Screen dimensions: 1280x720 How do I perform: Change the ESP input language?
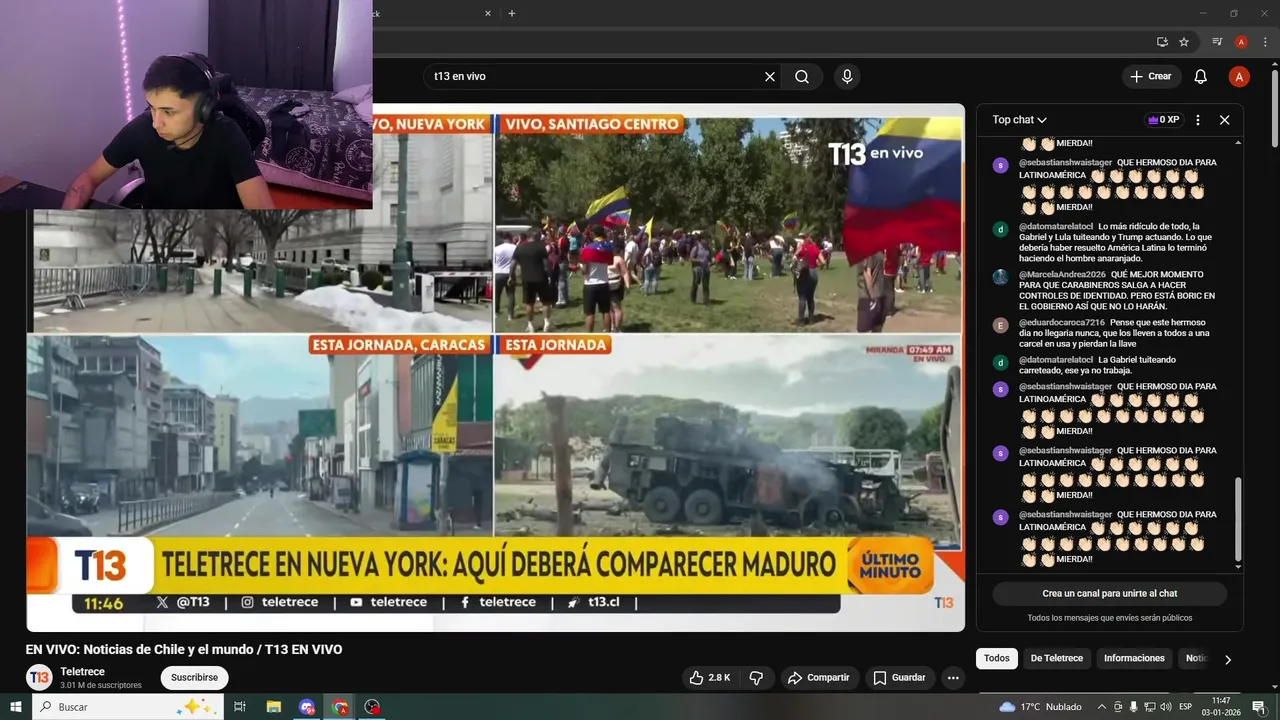click(x=1186, y=707)
